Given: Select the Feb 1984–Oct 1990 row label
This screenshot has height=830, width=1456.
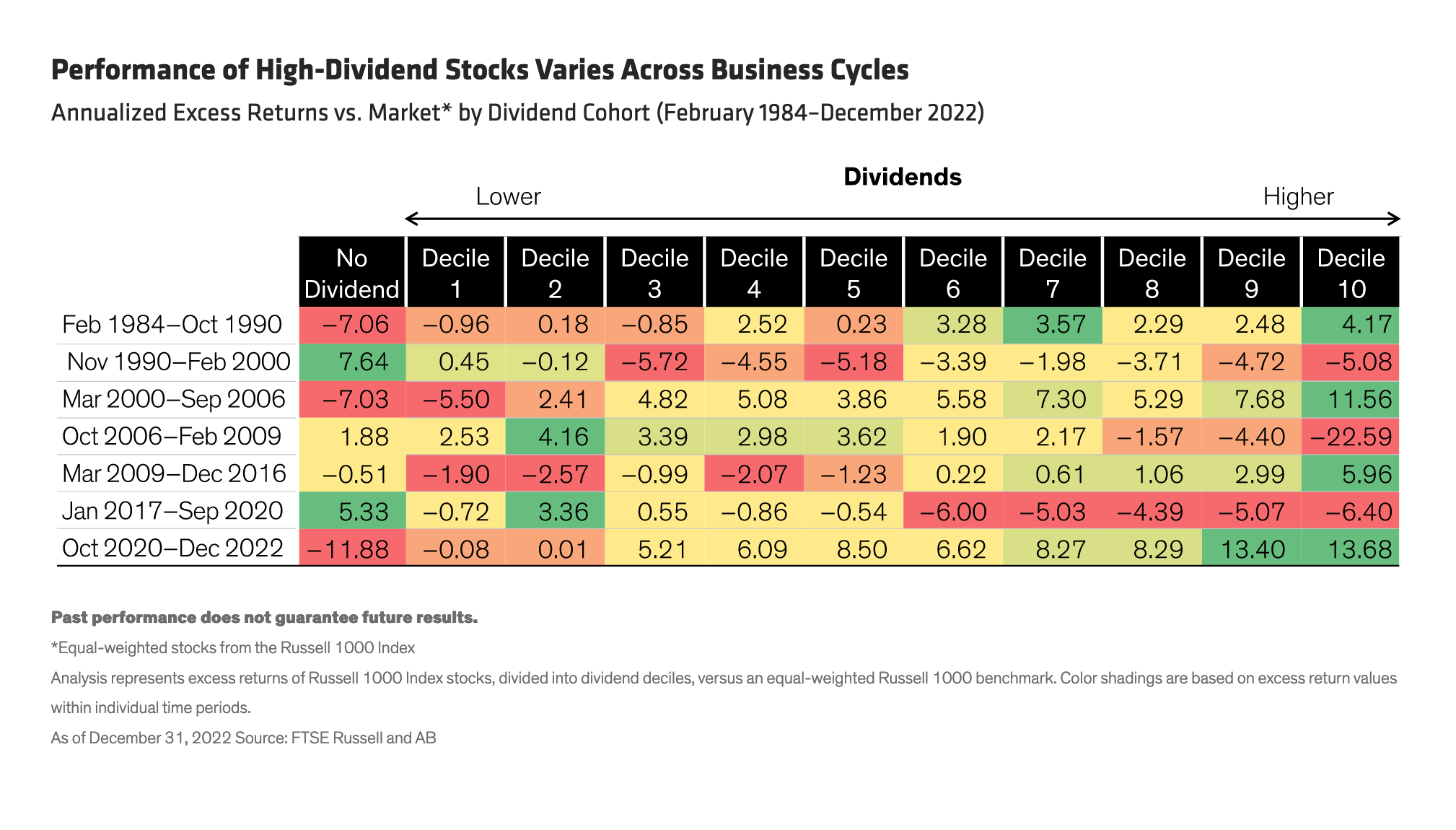Looking at the screenshot, I should [172, 325].
